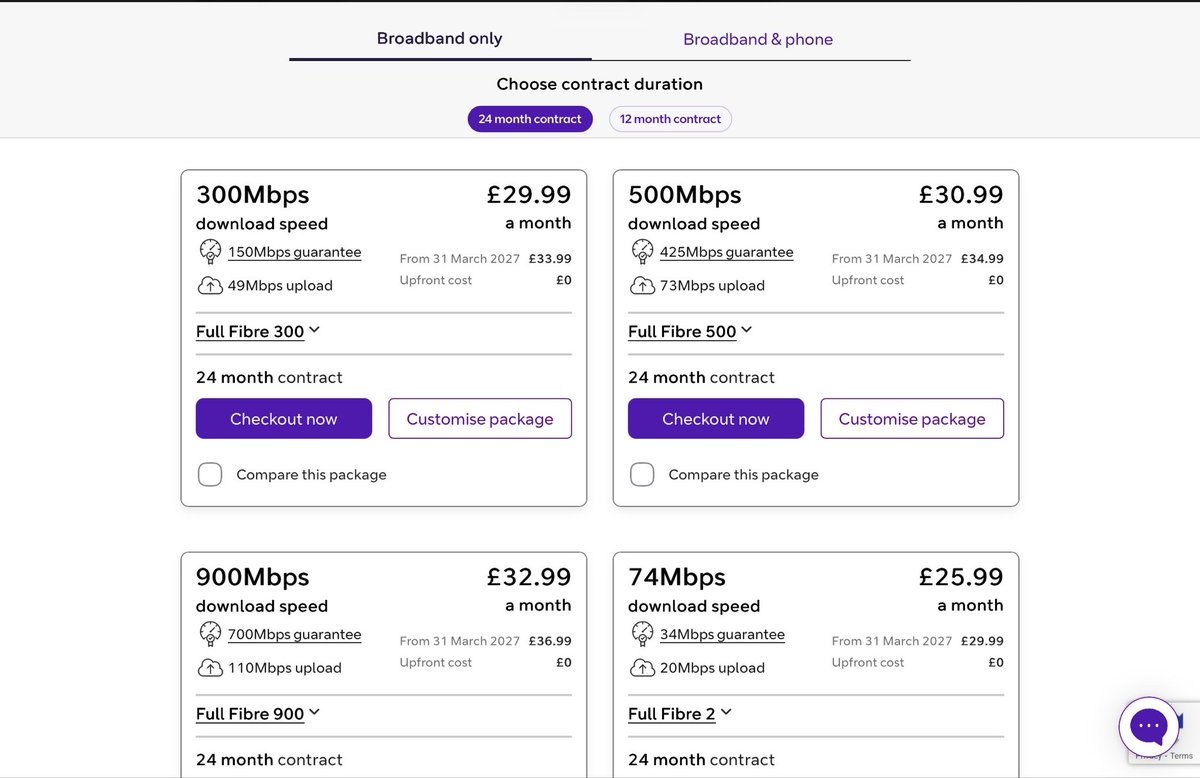This screenshot has width=1200, height=778.
Task: Click the speed gauge icon for 425Mbps guarantee
Action: [x=642, y=250]
